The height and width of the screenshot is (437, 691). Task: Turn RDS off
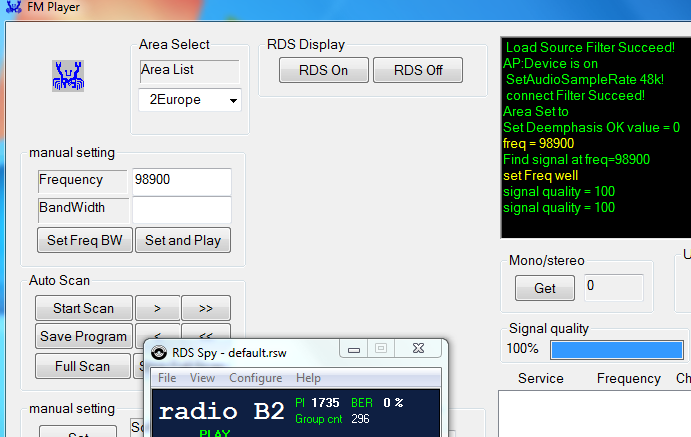418,70
